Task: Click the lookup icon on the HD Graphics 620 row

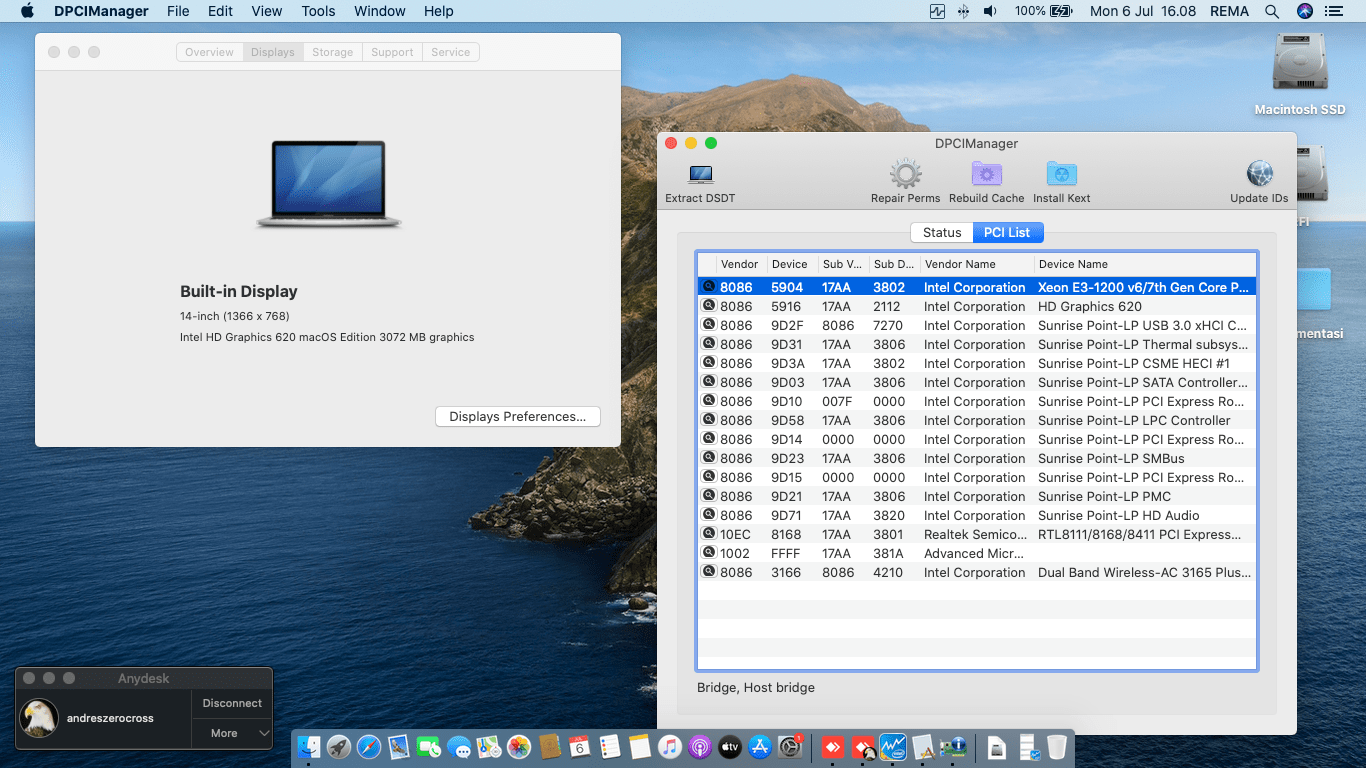Action: 709,306
